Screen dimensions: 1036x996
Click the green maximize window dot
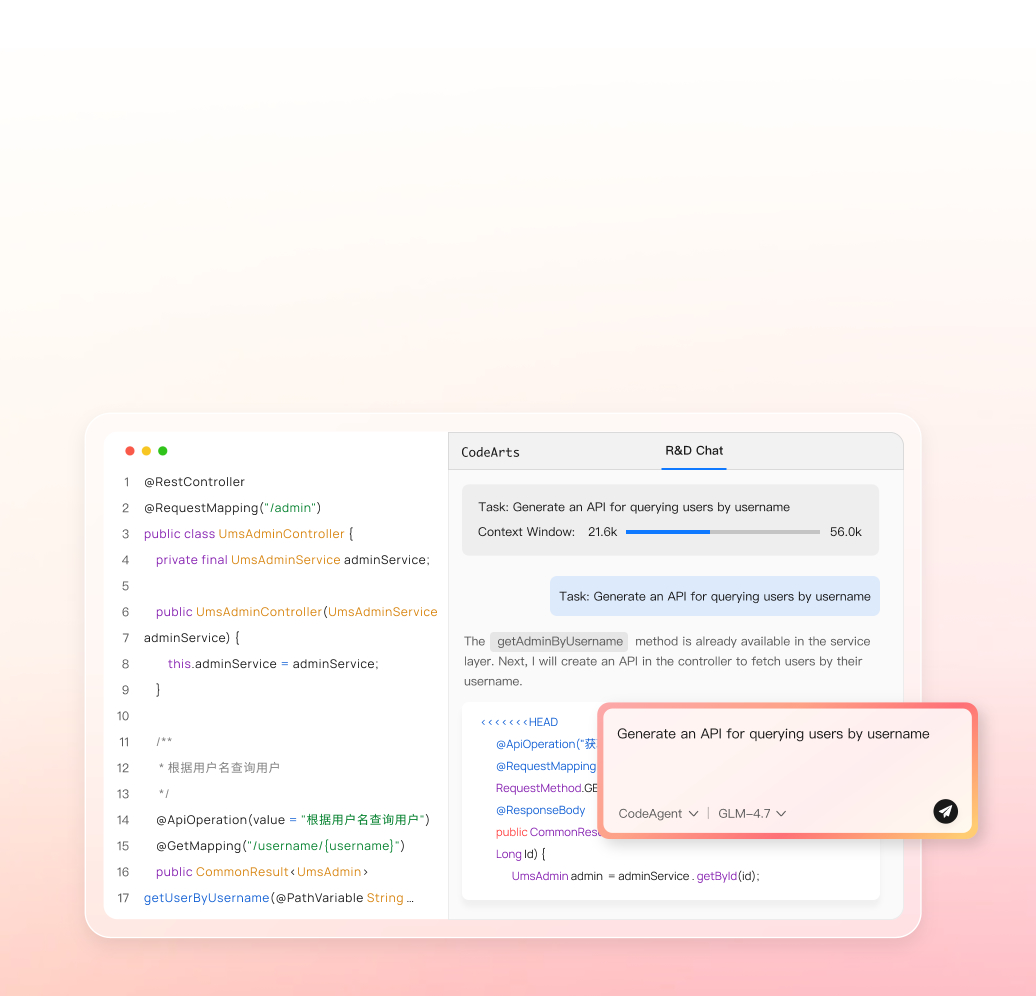[163, 451]
